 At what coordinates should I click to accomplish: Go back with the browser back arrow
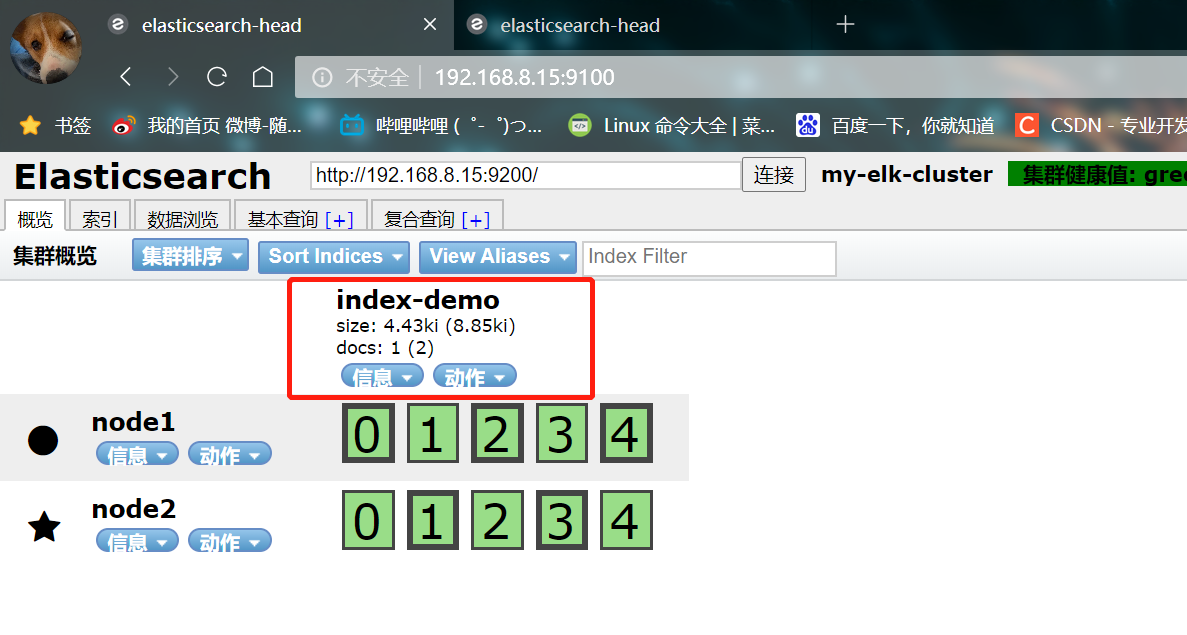pyautogui.click(x=126, y=76)
